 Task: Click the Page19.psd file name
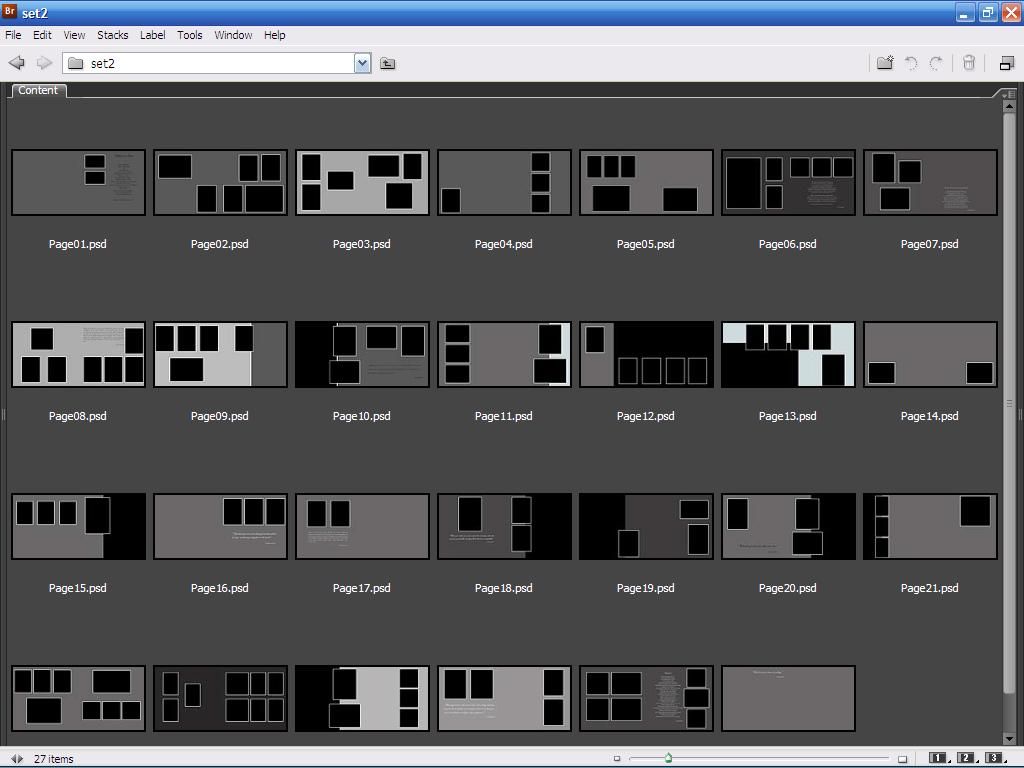coord(646,588)
